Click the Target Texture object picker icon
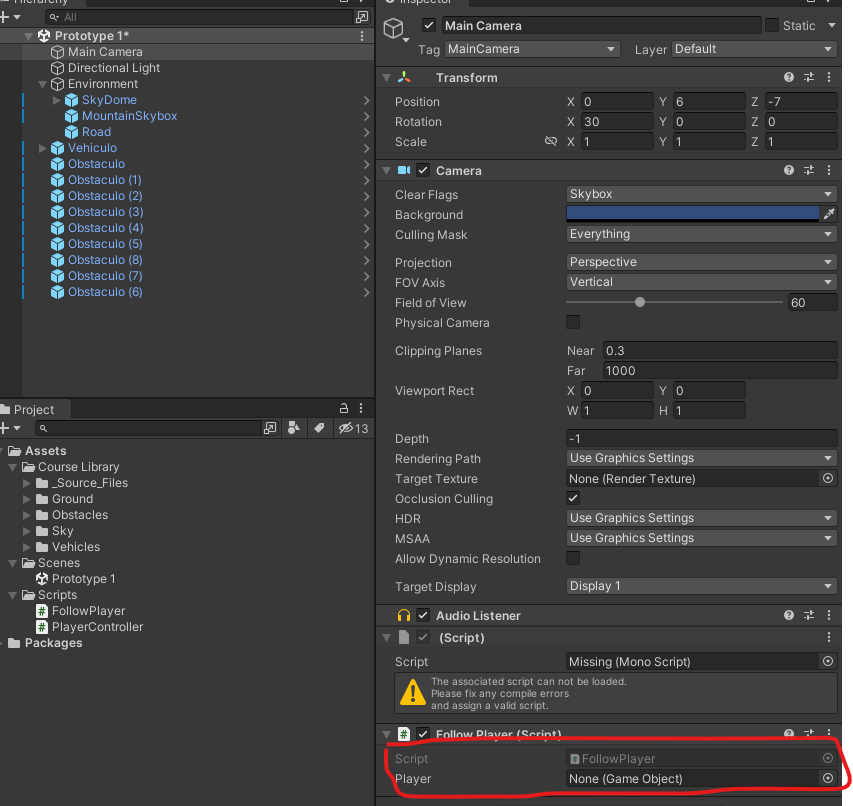 pyautogui.click(x=827, y=479)
